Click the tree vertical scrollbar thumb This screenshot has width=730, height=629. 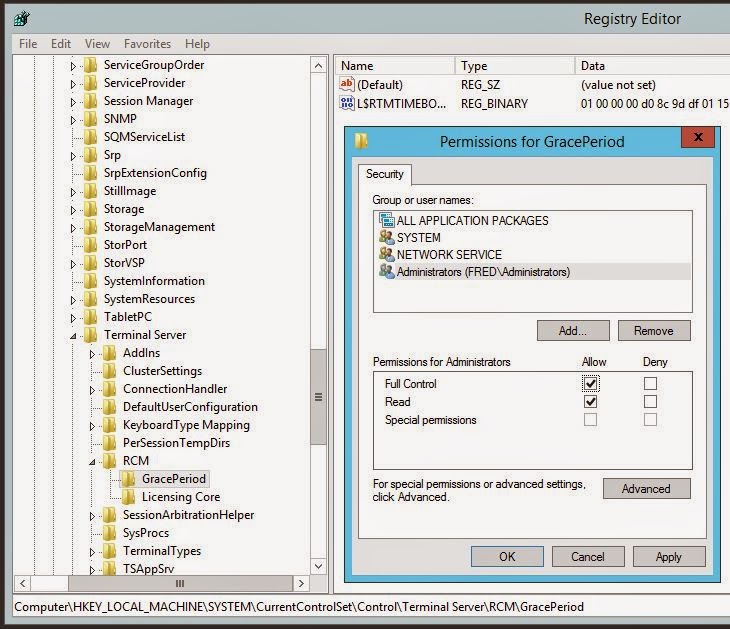coord(318,397)
